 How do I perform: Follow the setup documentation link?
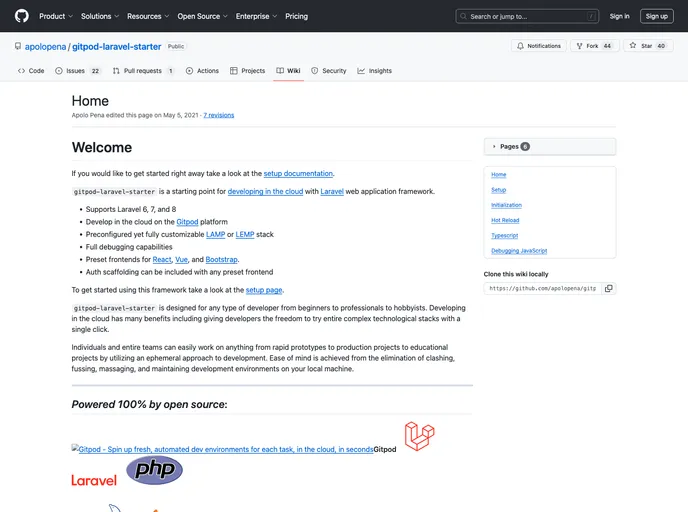point(298,174)
